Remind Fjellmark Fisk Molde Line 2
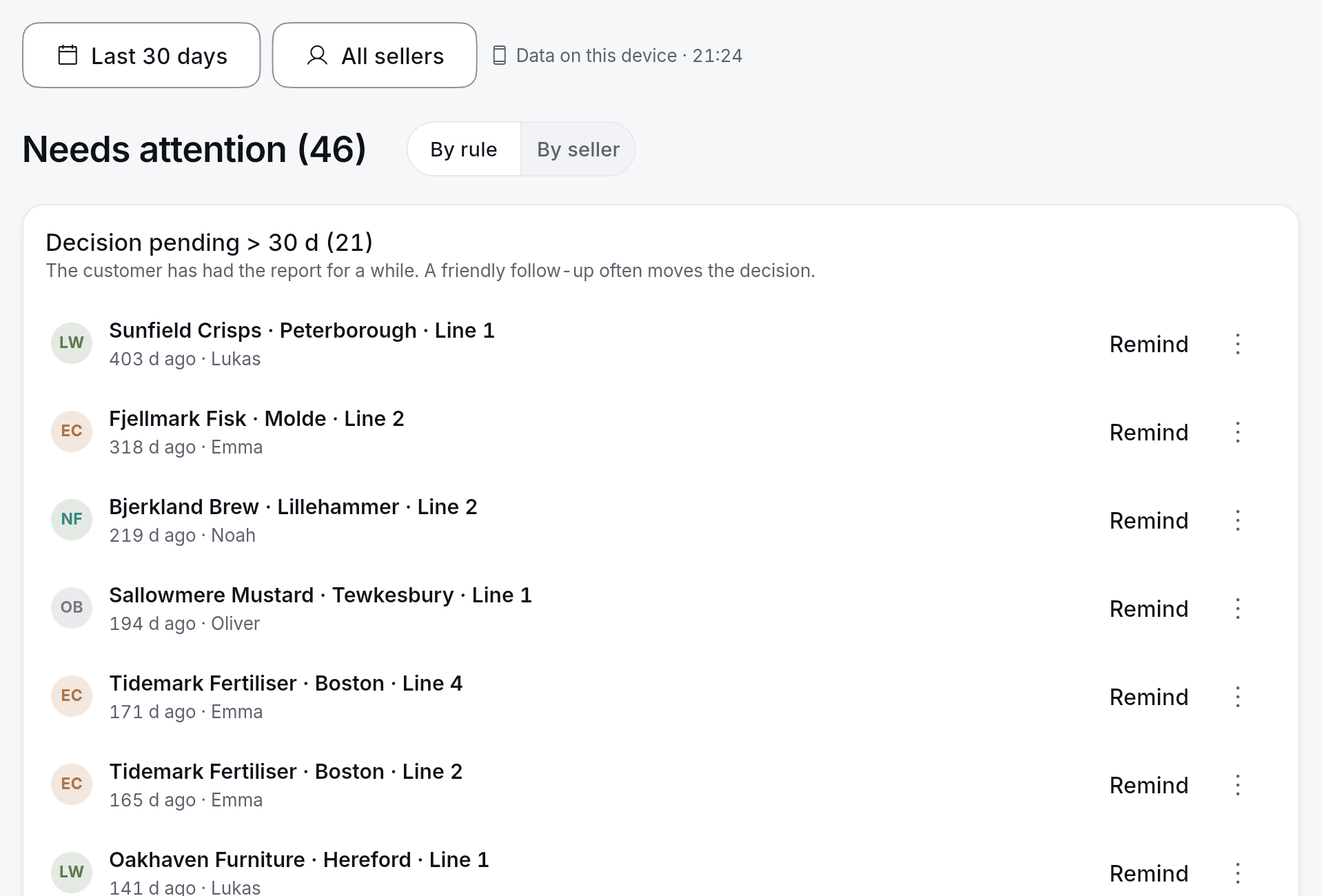Viewport: 1322px width, 896px height. point(1149,432)
